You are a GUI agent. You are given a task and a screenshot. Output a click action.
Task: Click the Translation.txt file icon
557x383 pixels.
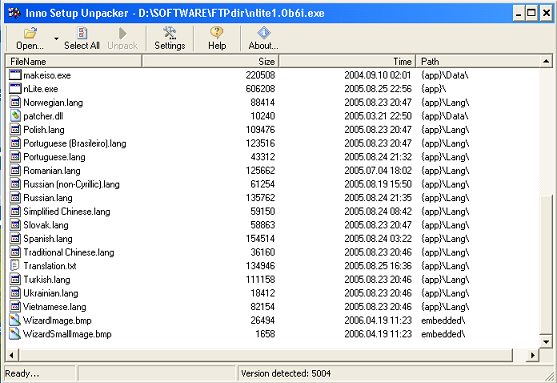pos(15,266)
